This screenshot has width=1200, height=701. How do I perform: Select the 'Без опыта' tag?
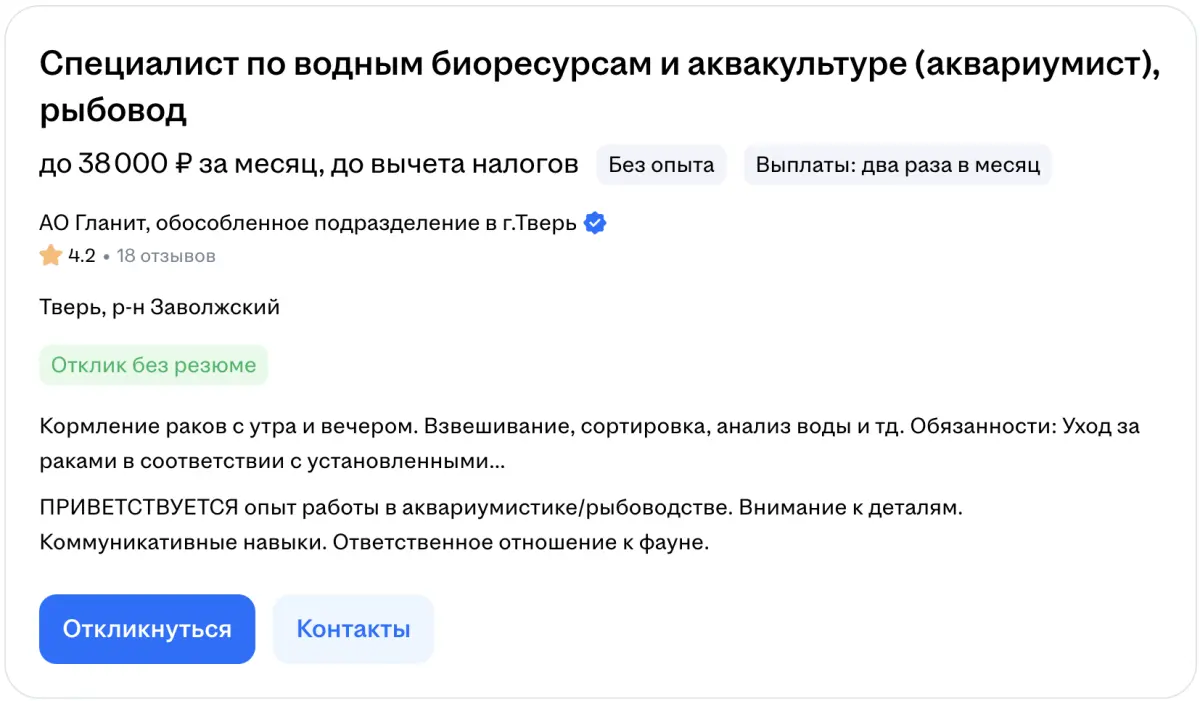pos(661,165)
